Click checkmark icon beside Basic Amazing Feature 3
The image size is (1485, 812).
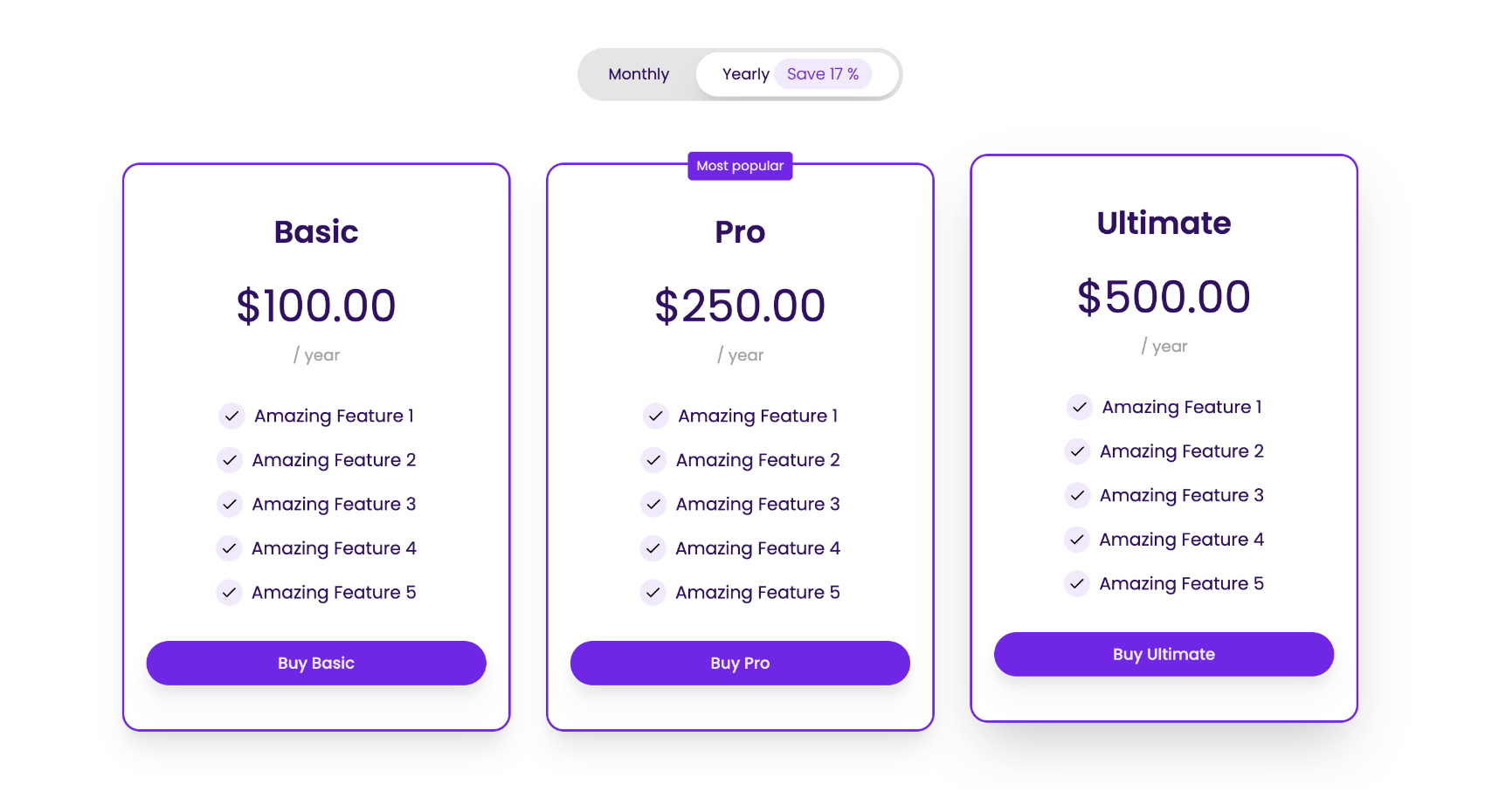tap(230, 504)
